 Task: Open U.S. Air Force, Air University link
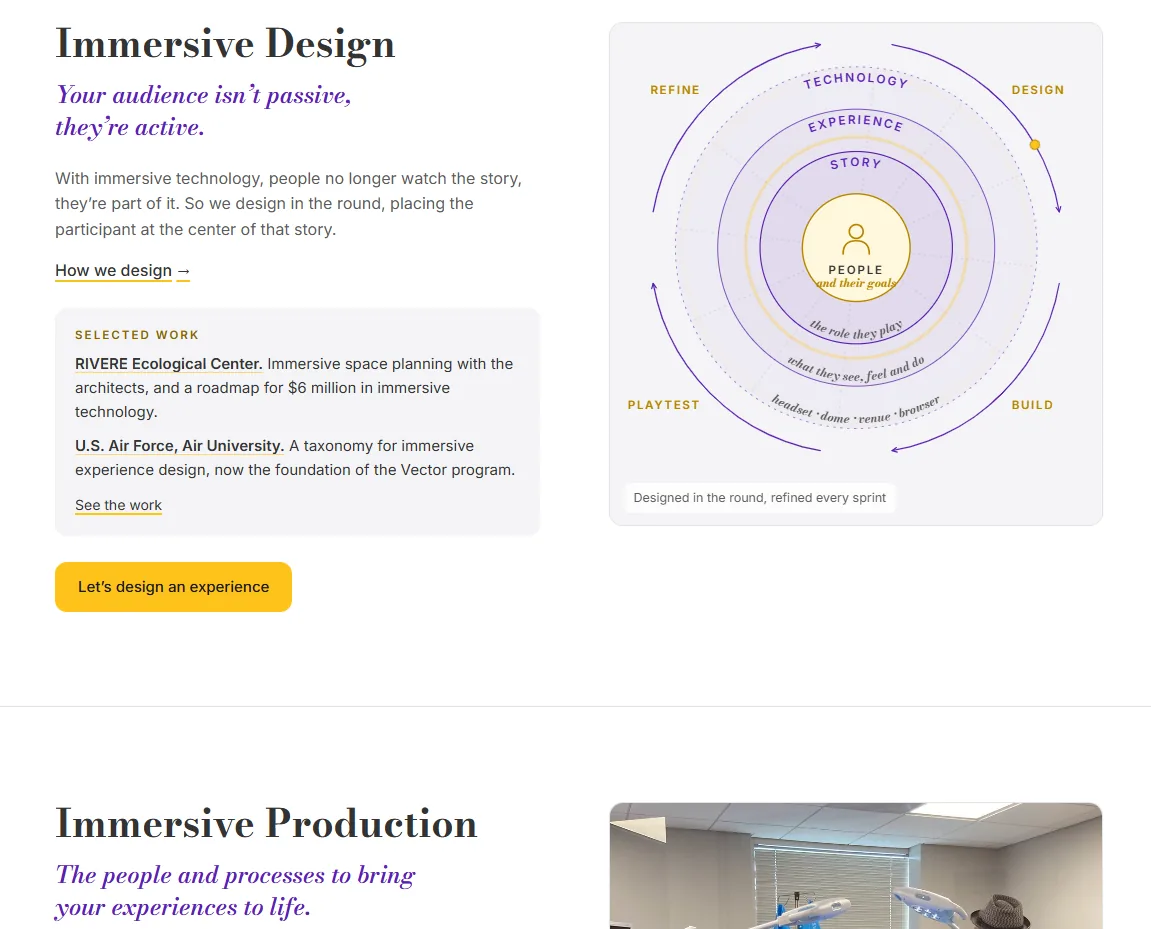pos(179,446)
